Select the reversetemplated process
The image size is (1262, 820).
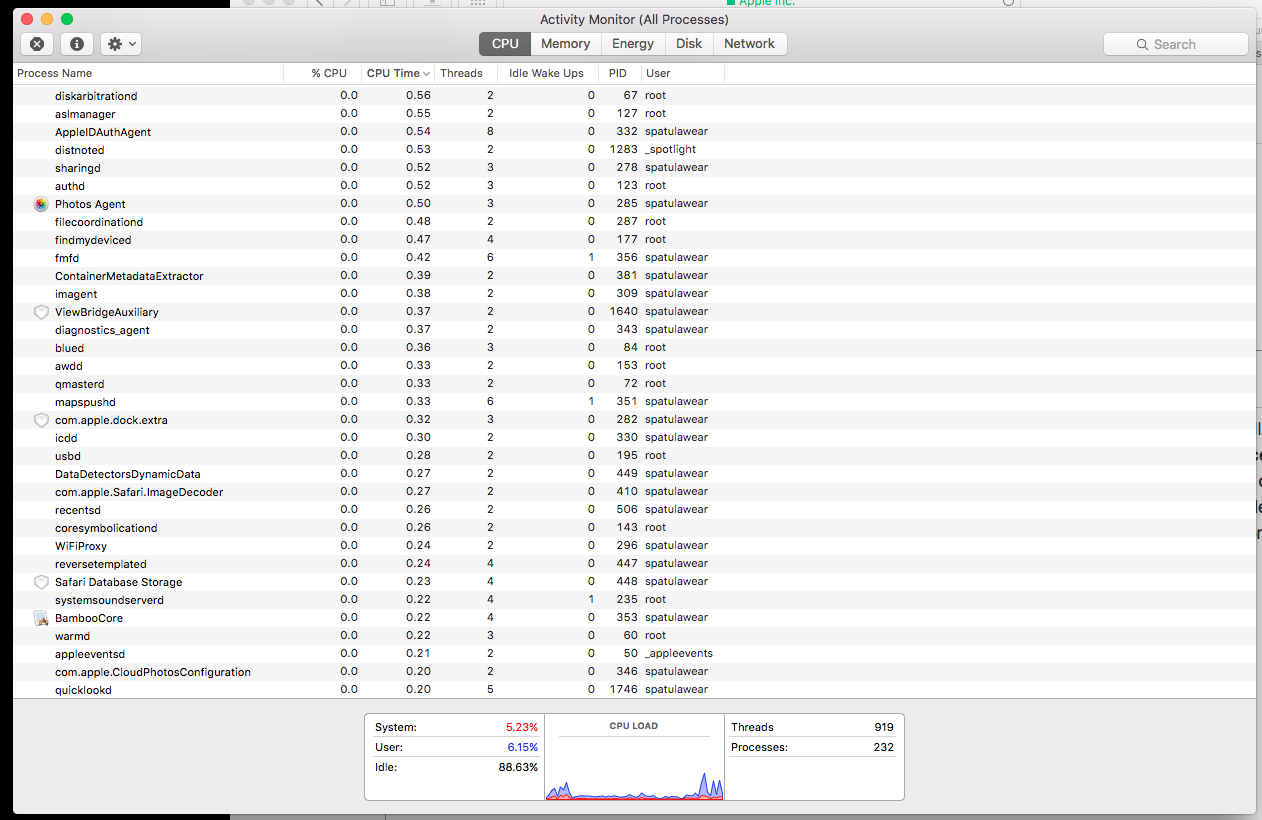[101, 564]
